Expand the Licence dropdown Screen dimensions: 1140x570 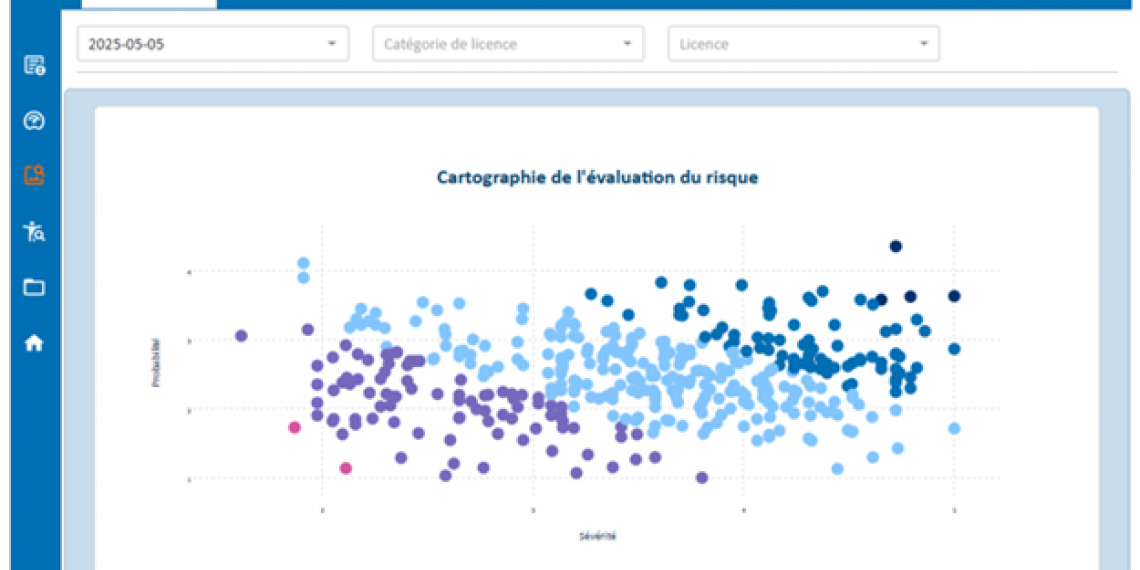(x=803, y=44)
